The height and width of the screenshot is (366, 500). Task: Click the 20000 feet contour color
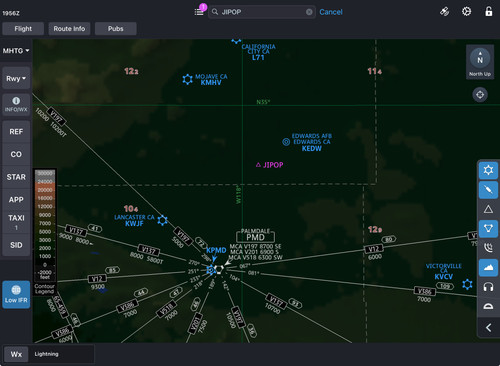[45, 190]
